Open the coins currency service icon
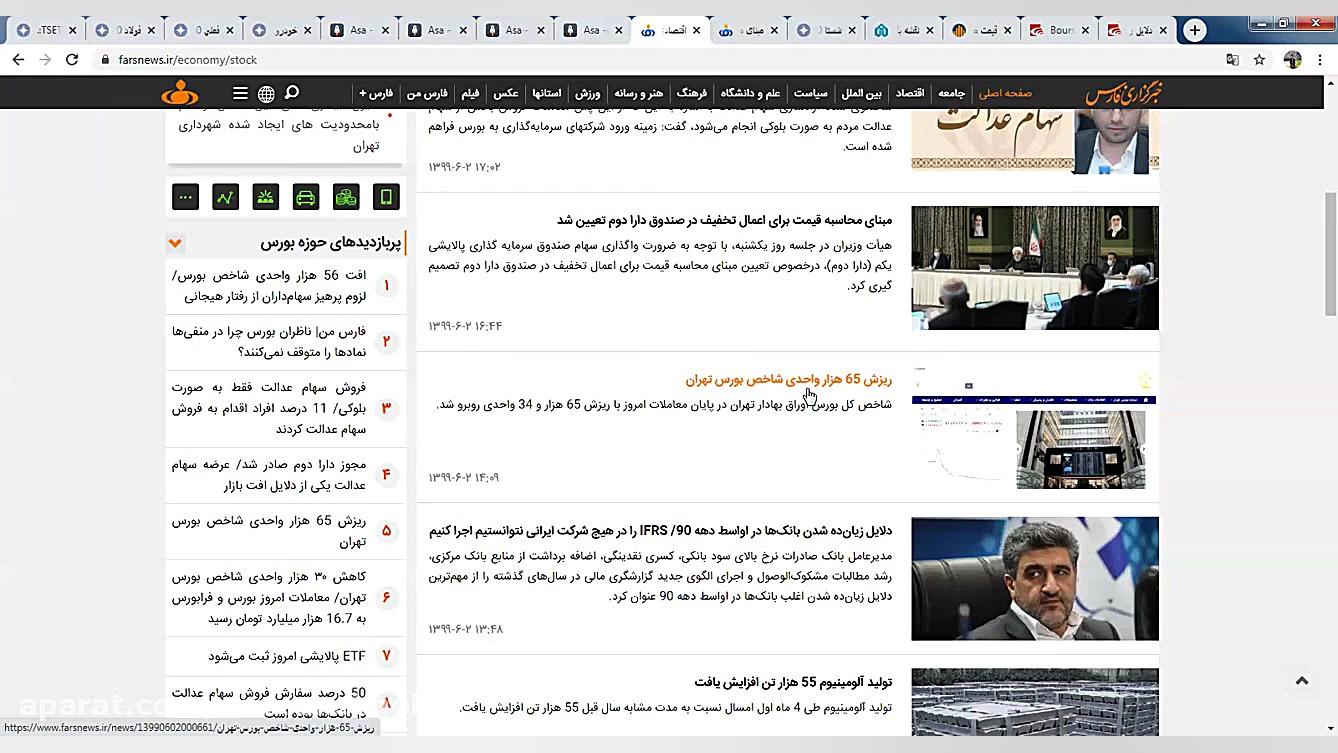Viewport: 1338px width, 753px height. tap(345, 196)
